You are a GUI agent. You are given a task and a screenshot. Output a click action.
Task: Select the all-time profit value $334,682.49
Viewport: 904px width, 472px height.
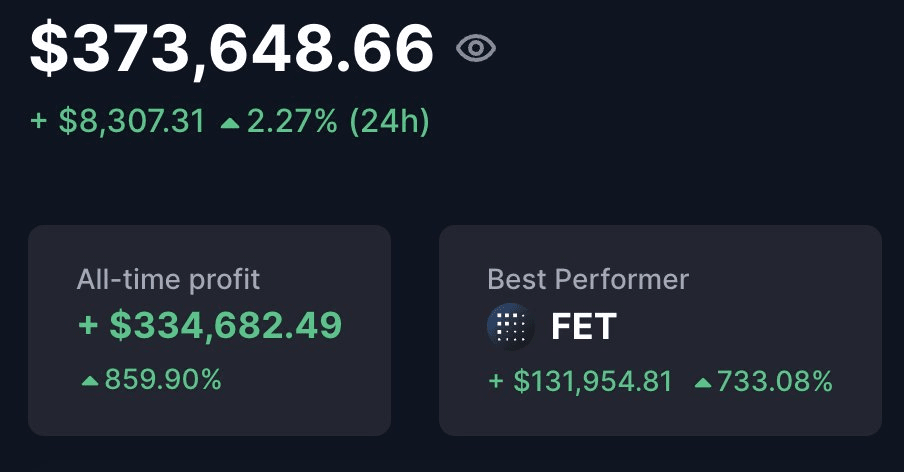pyautogui.click(x=226, y=325)
